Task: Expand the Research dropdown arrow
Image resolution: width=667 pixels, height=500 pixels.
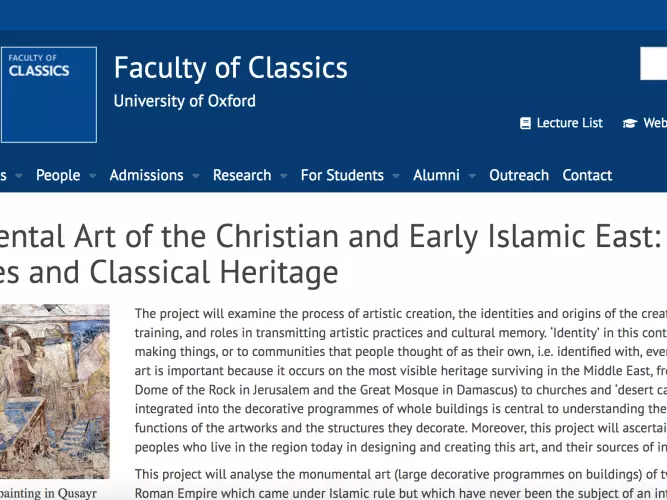Action: click(x=284, y=175)
